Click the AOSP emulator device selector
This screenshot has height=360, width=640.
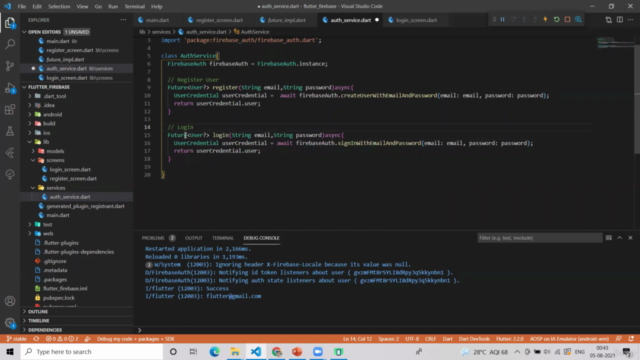569,339
